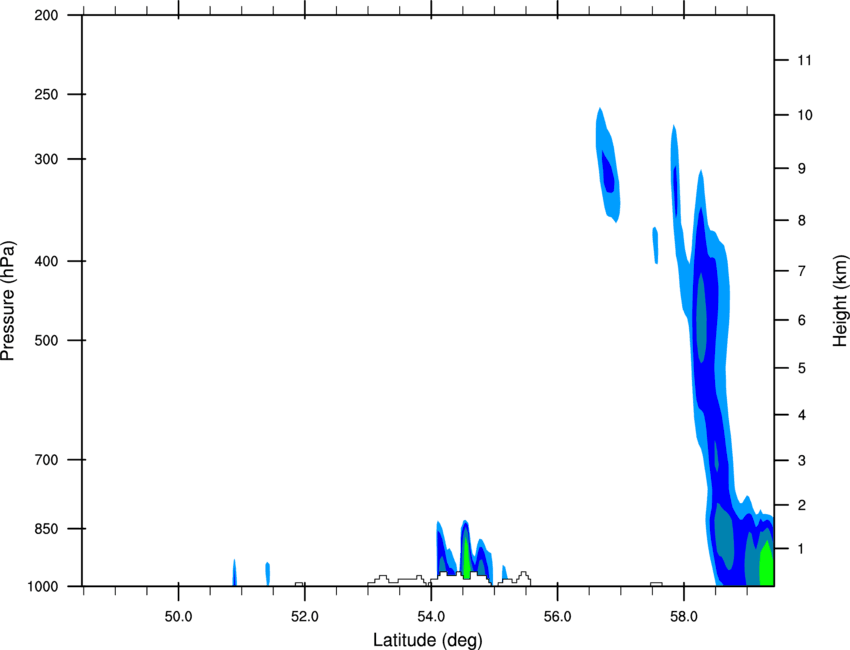Image resolution: width=850 pixels, height=650 pixels.
Task: Select the 200 pressure tick label
Action: (46, 15)
